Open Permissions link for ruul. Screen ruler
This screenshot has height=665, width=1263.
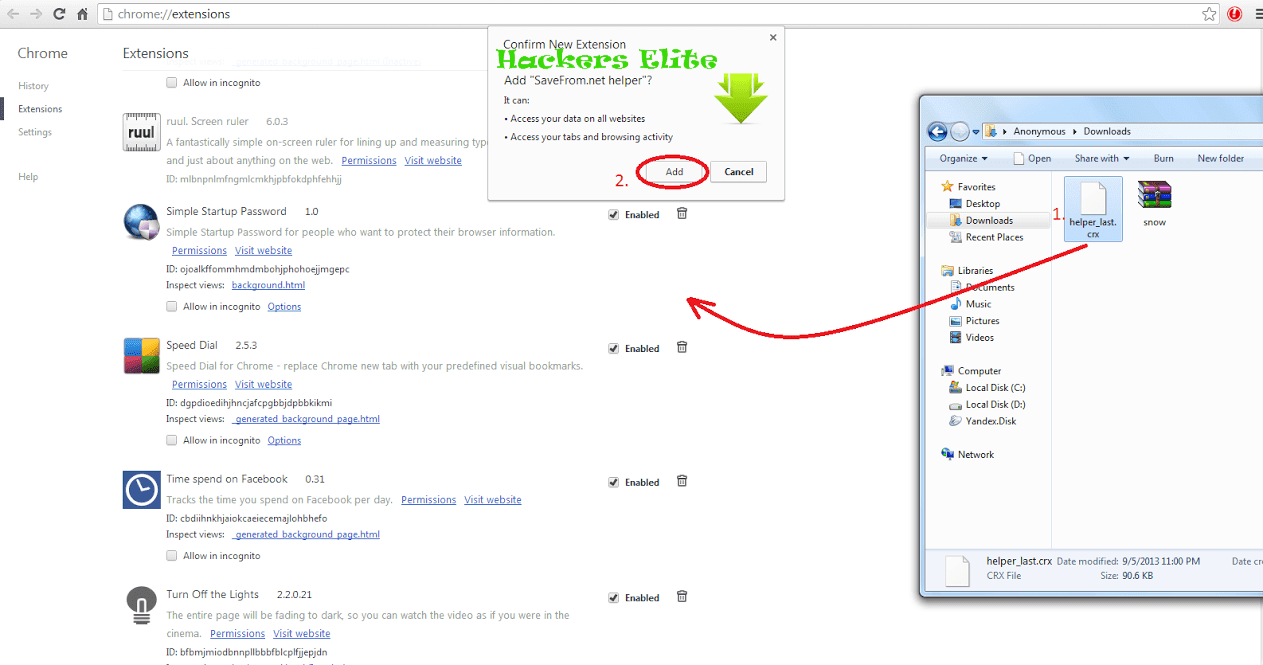click(369, 161)
